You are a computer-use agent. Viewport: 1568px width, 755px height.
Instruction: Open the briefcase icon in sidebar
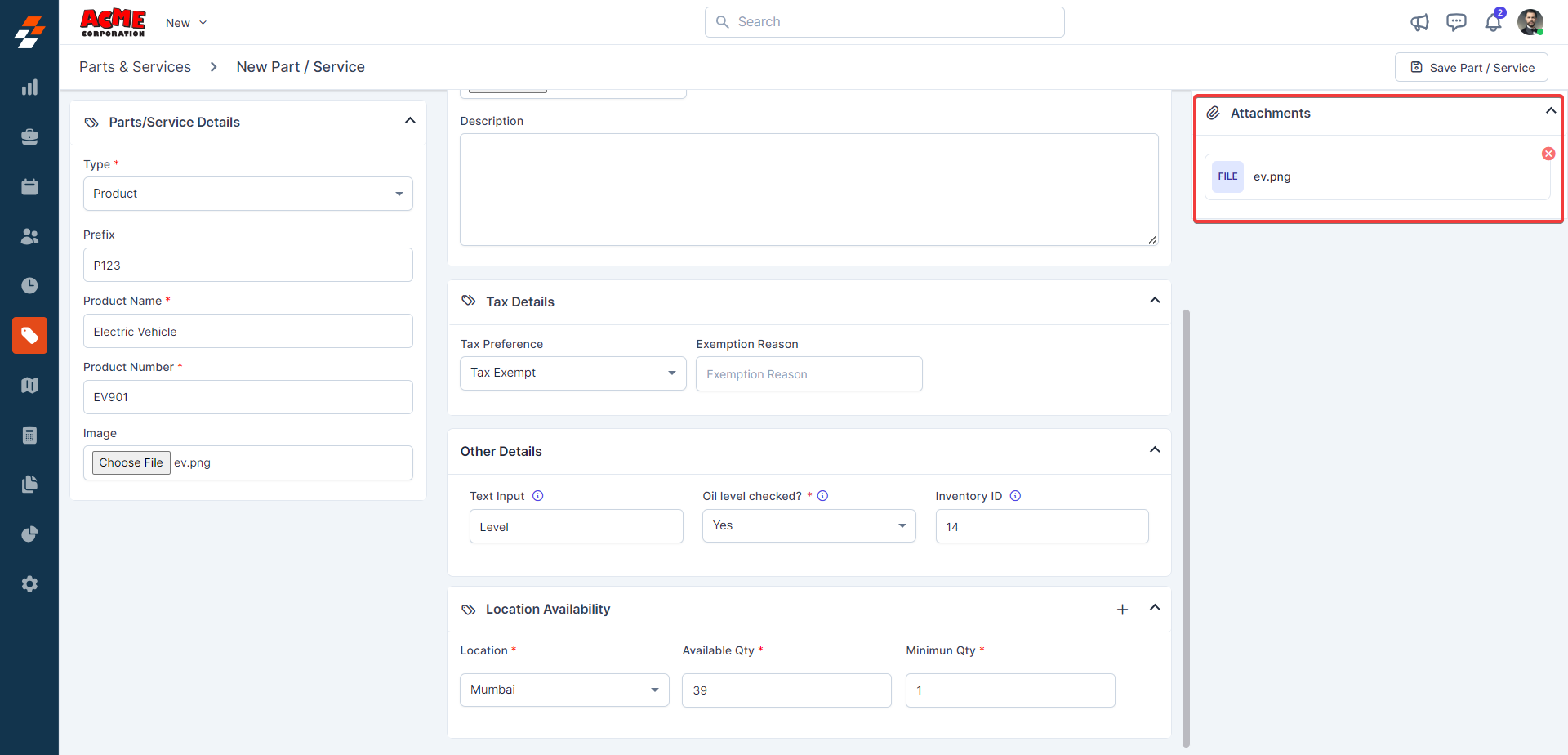[29, 137]
